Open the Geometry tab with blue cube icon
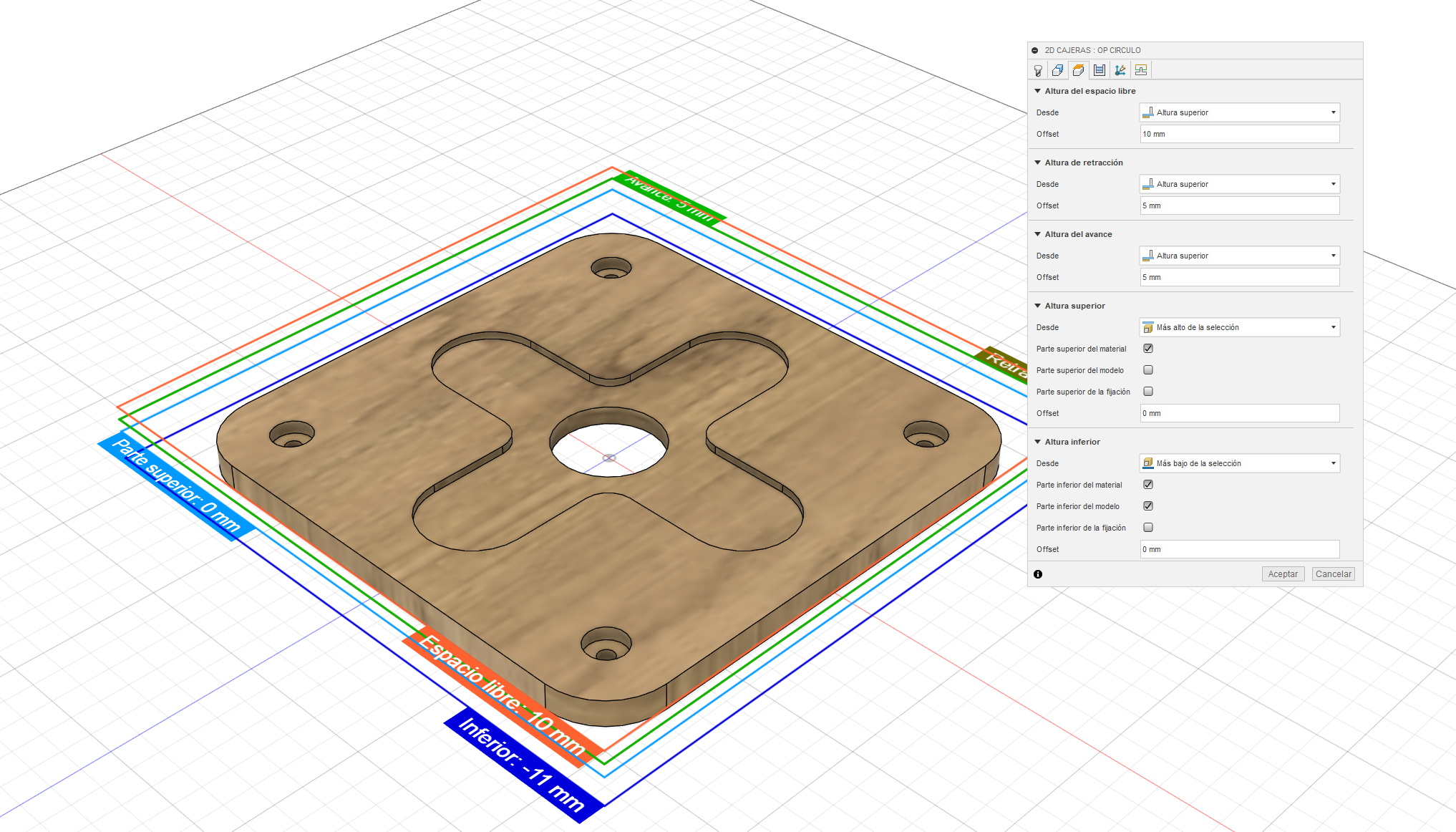Screen dimensions: 1456x832 pos(1057,70)
